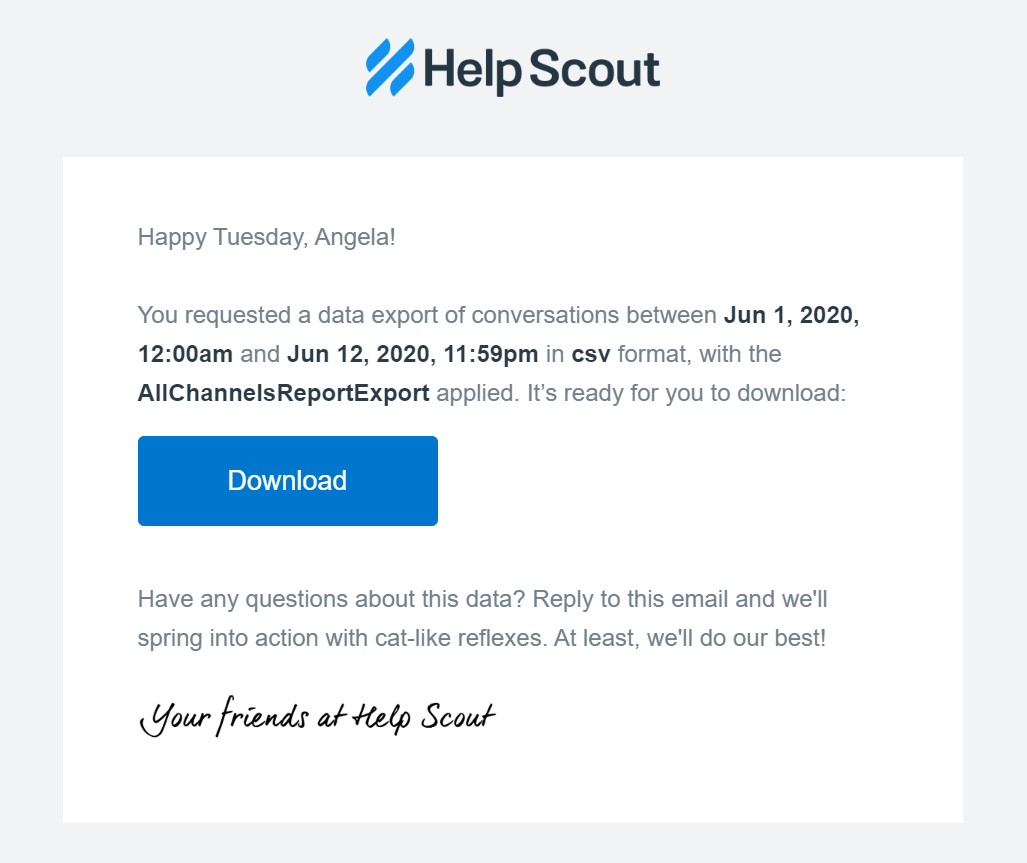Click "At least, we'll do our best!" sentence
Screen dimensions: 1027x863
(x=690, y=638)
